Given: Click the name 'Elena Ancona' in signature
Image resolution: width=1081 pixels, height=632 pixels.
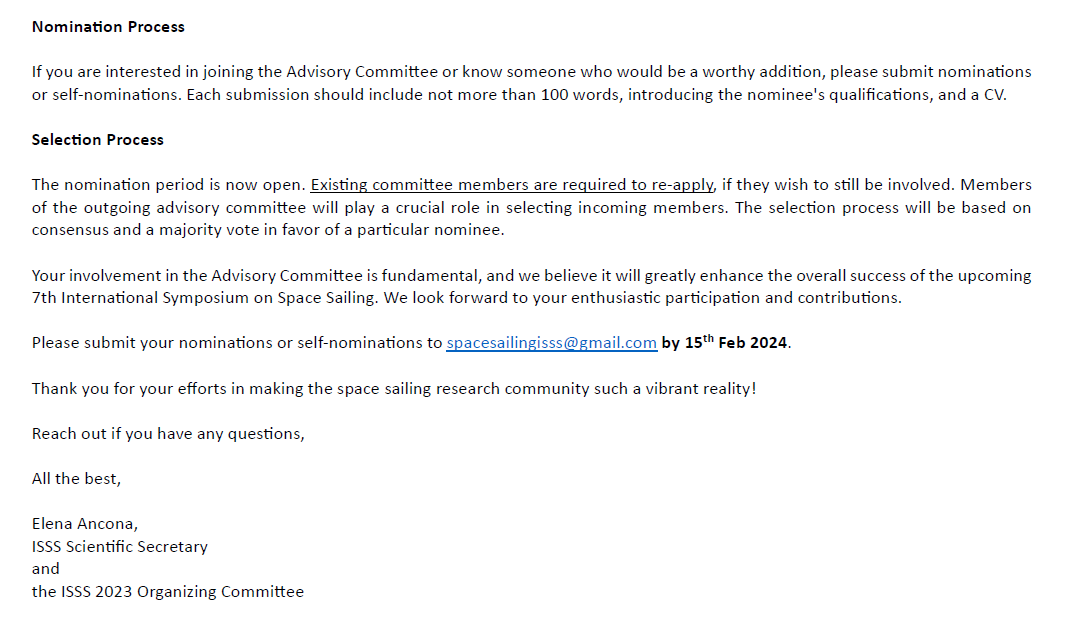Looking at the screenshot, I should coord(85,524).
